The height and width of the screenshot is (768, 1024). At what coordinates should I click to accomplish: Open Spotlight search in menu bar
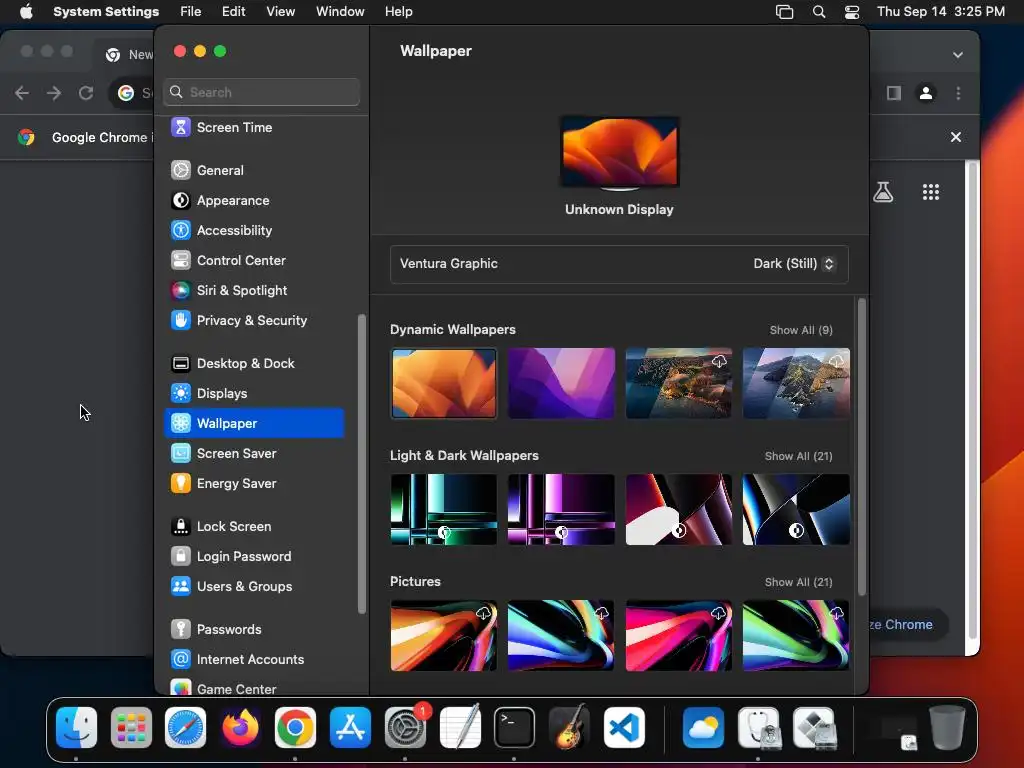pos(818,12)
